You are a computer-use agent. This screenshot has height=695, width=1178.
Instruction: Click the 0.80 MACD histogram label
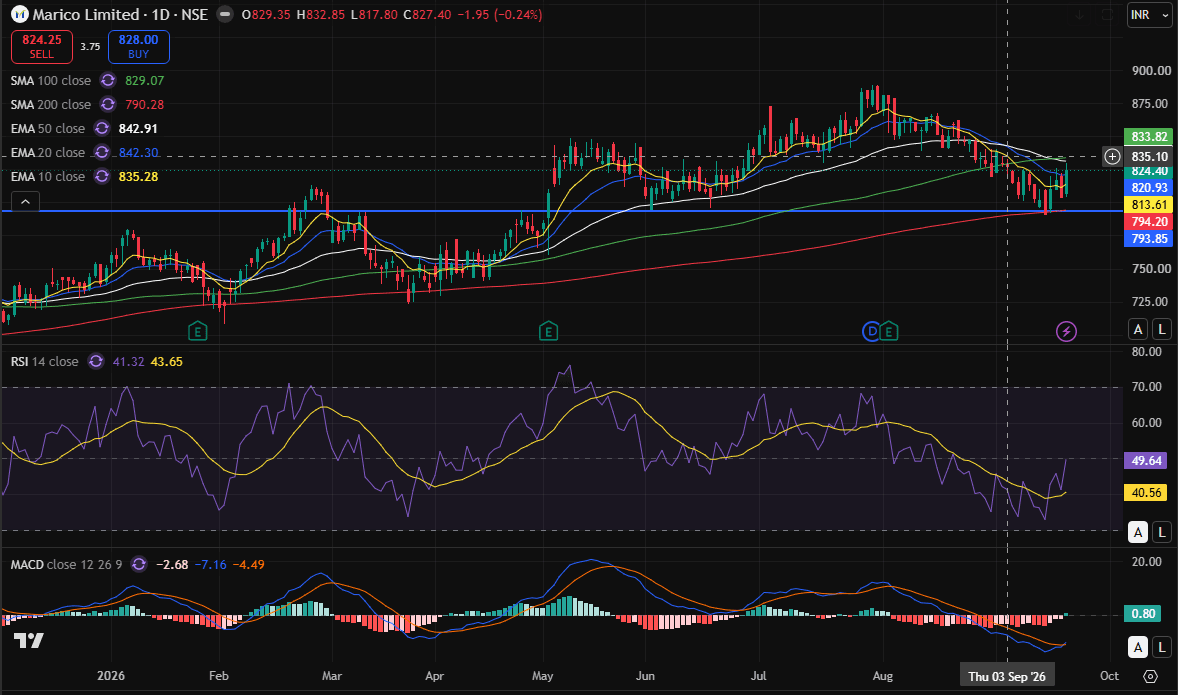click(x=1144, y=614)
